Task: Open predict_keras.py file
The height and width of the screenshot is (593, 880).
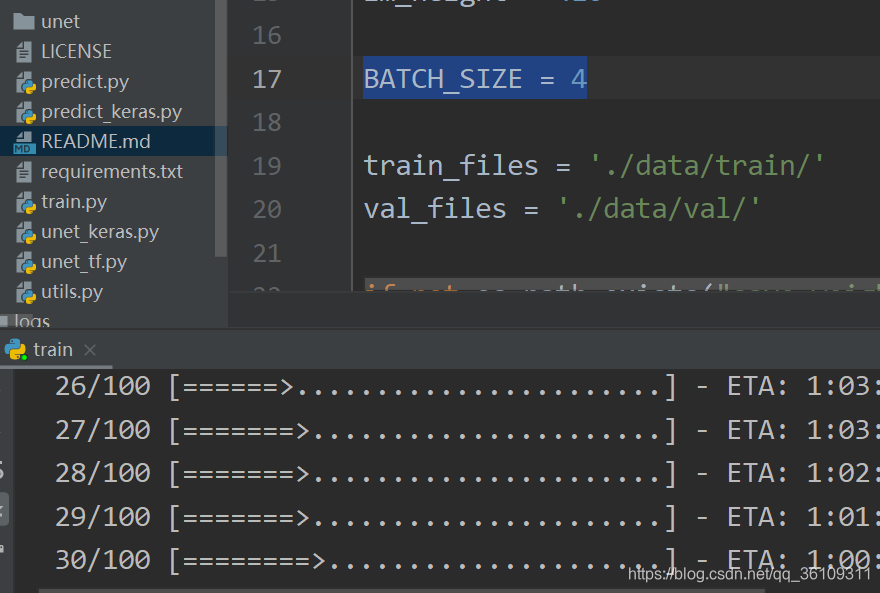Action: 111,112
